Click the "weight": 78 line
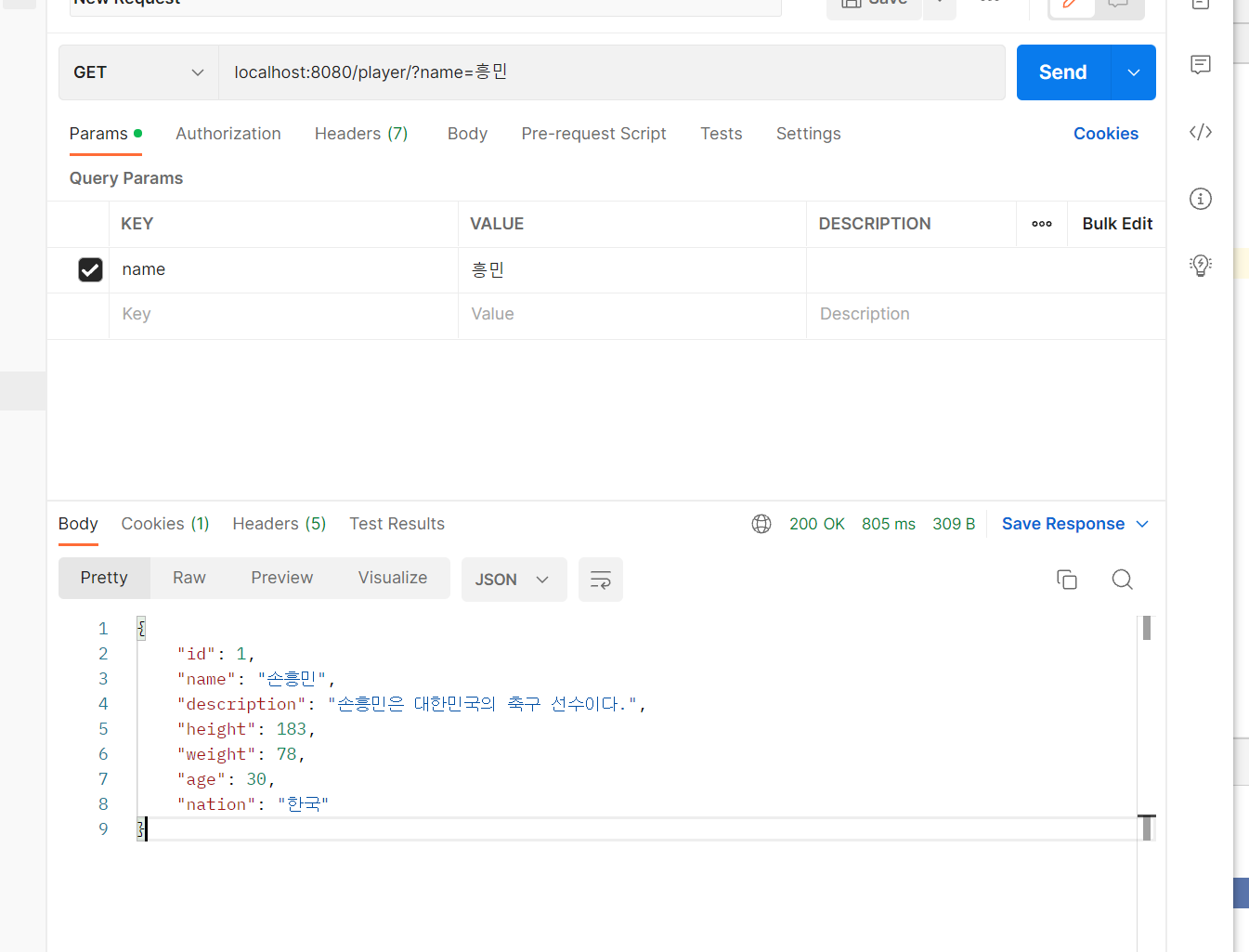 241,754
